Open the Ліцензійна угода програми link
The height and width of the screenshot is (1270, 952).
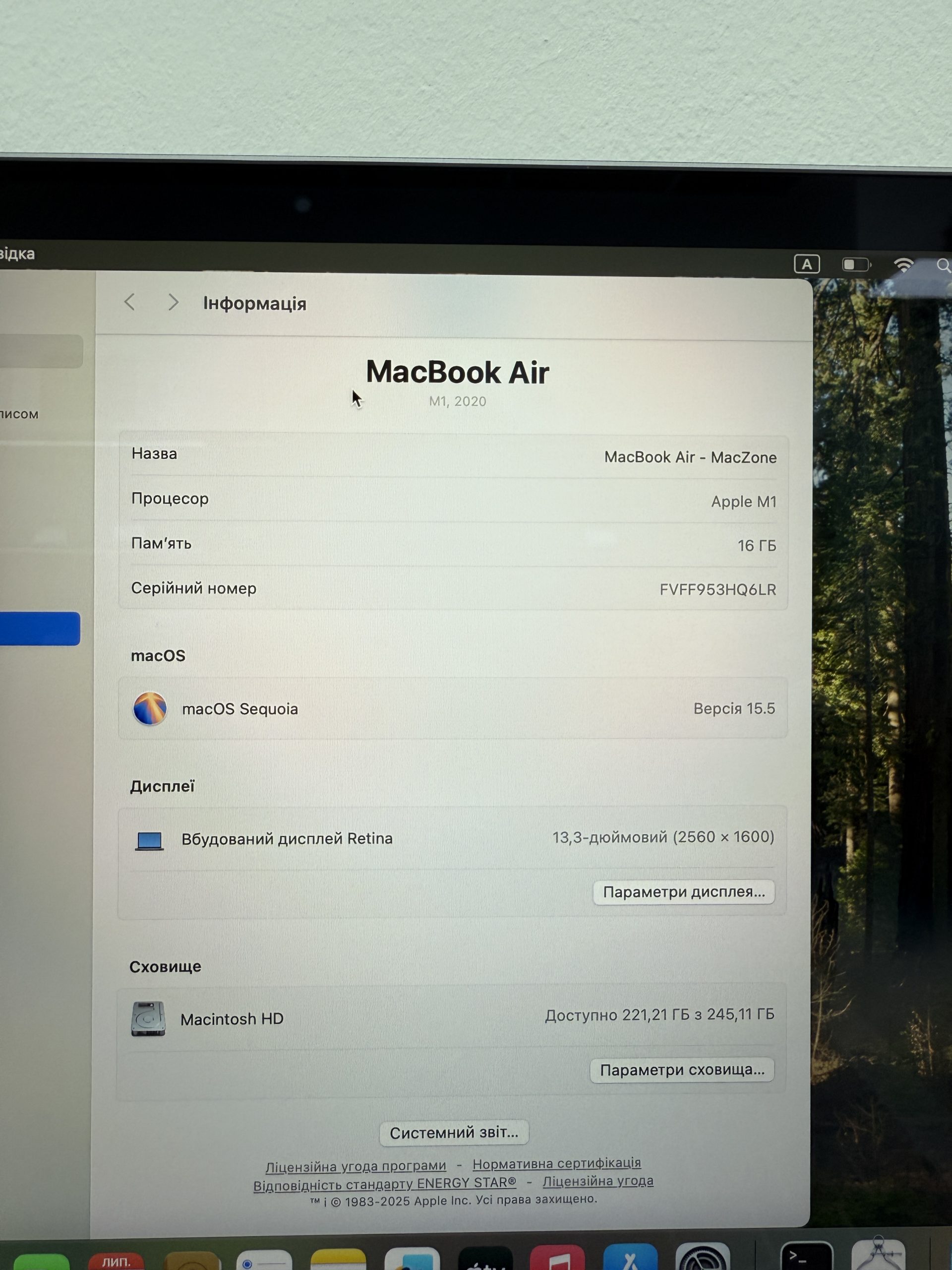356,1166
